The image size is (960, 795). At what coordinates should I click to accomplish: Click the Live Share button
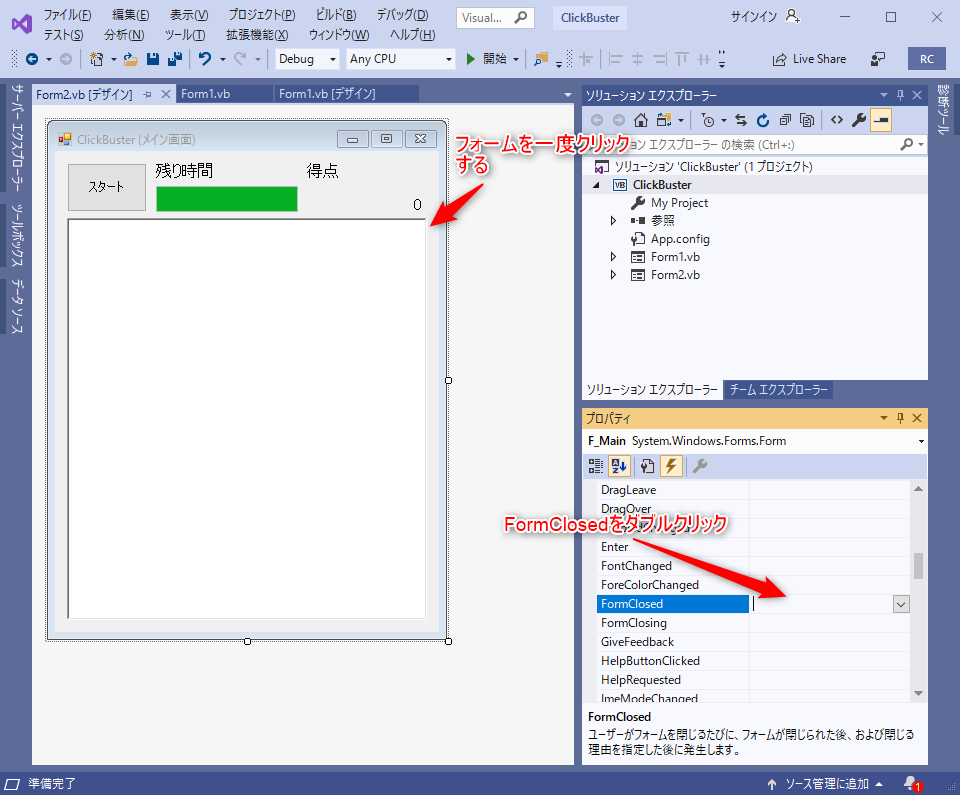point(809,59)
